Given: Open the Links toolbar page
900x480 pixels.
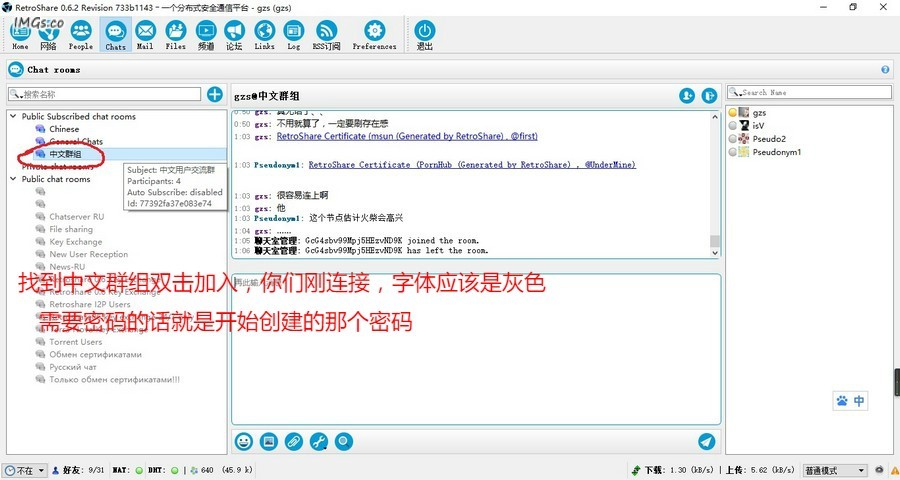Looking at the screenshot, I should coord(265,35).
